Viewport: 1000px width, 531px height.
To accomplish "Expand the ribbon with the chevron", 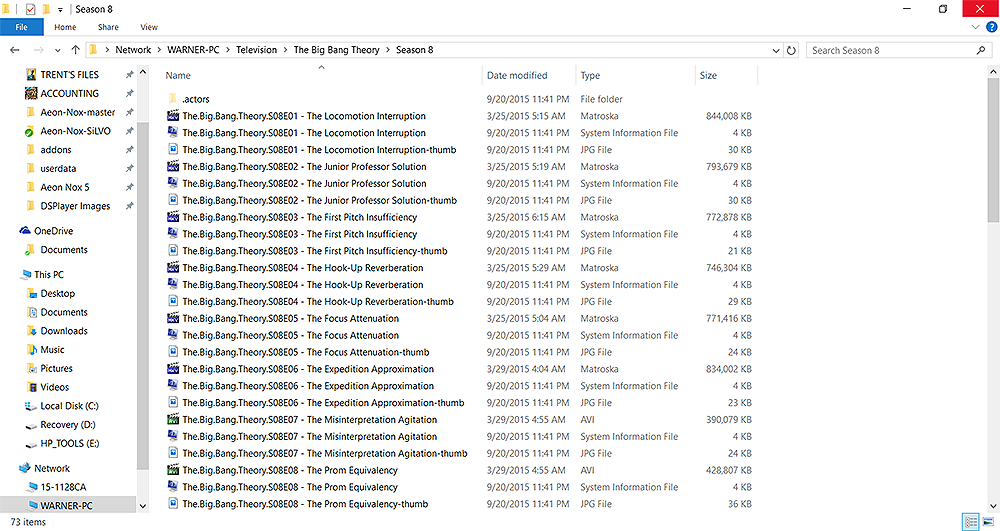I will click(x=975, y=27).
